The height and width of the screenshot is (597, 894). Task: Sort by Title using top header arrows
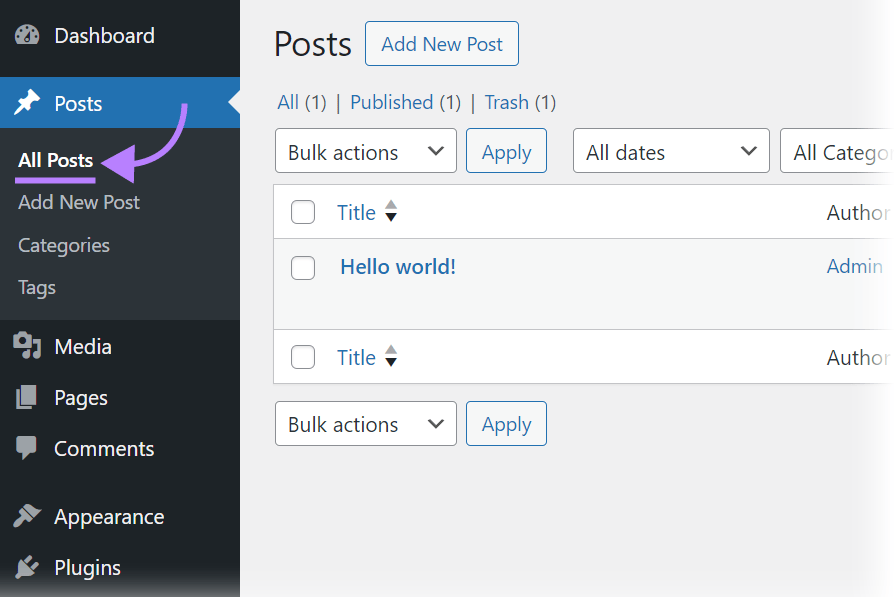coord(391,212)
